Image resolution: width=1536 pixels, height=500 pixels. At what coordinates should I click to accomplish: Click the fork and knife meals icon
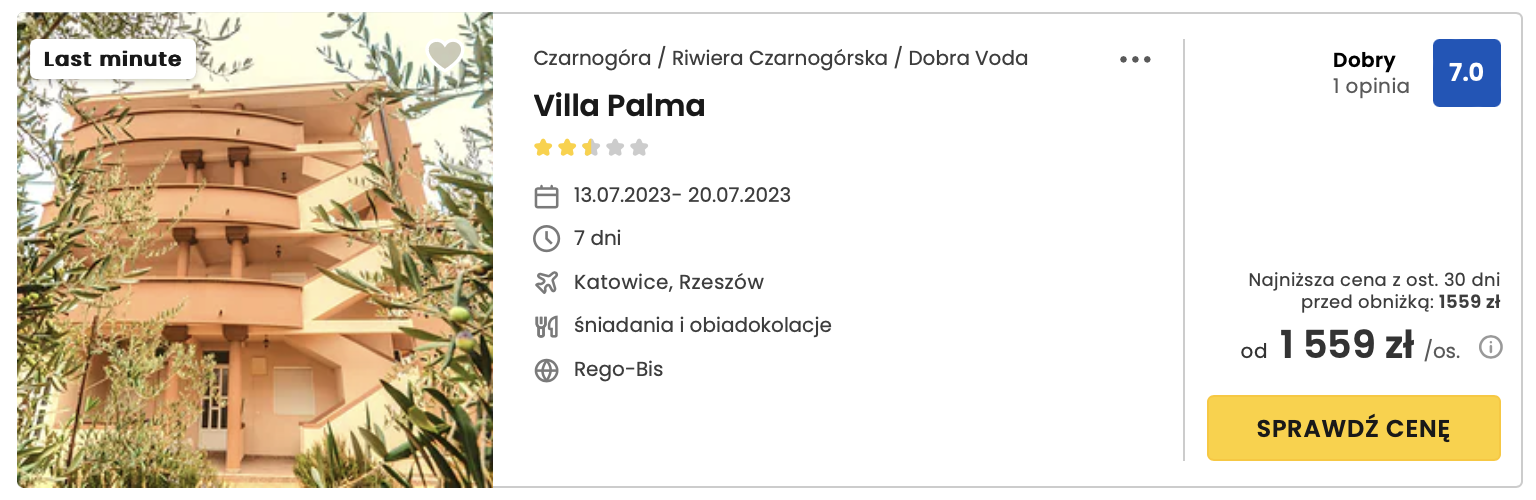pos(546,326)
